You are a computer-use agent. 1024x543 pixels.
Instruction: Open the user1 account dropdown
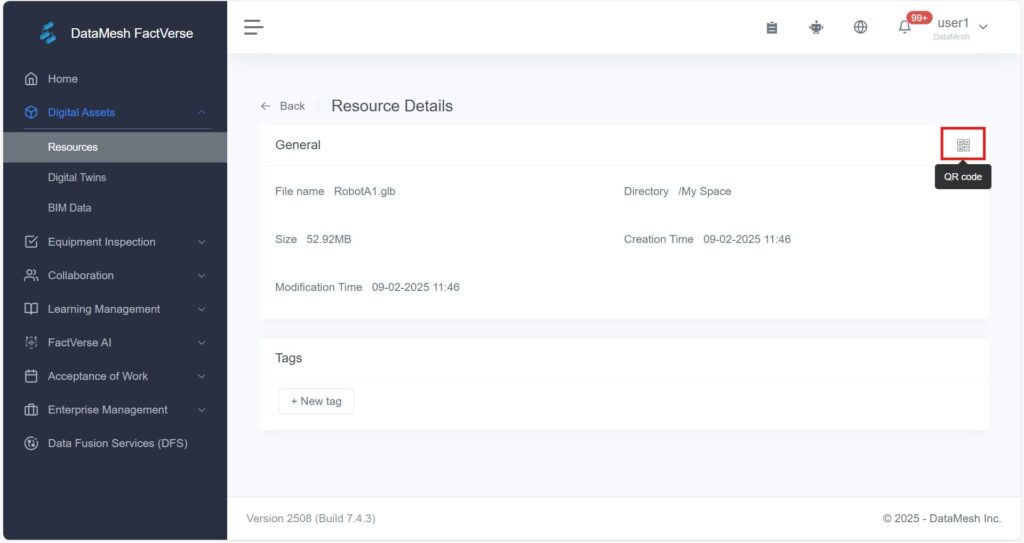pos(960,26)
